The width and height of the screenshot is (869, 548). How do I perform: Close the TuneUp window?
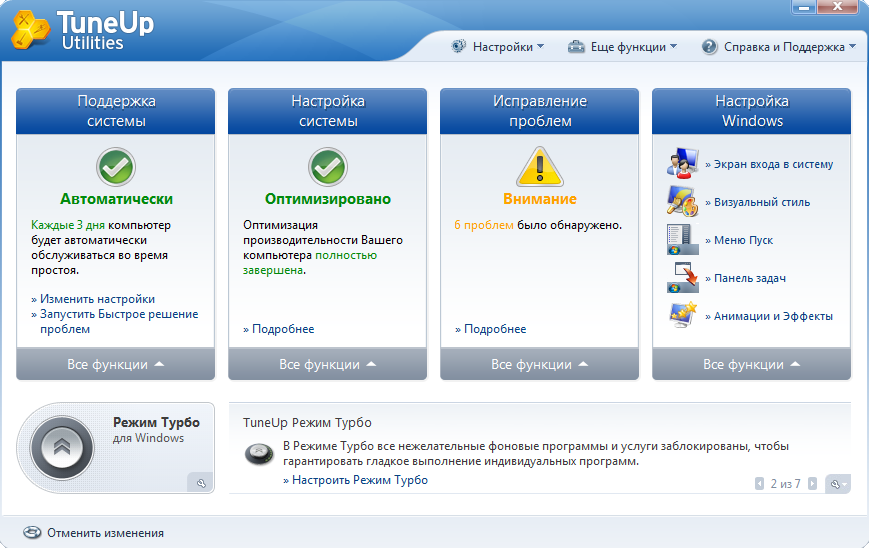tap(837, 7)
